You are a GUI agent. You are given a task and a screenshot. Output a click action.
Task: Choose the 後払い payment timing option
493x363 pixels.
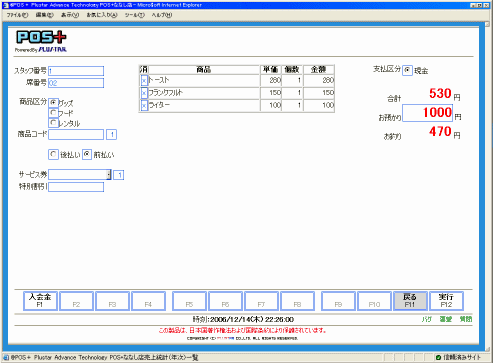coord(53,154)
